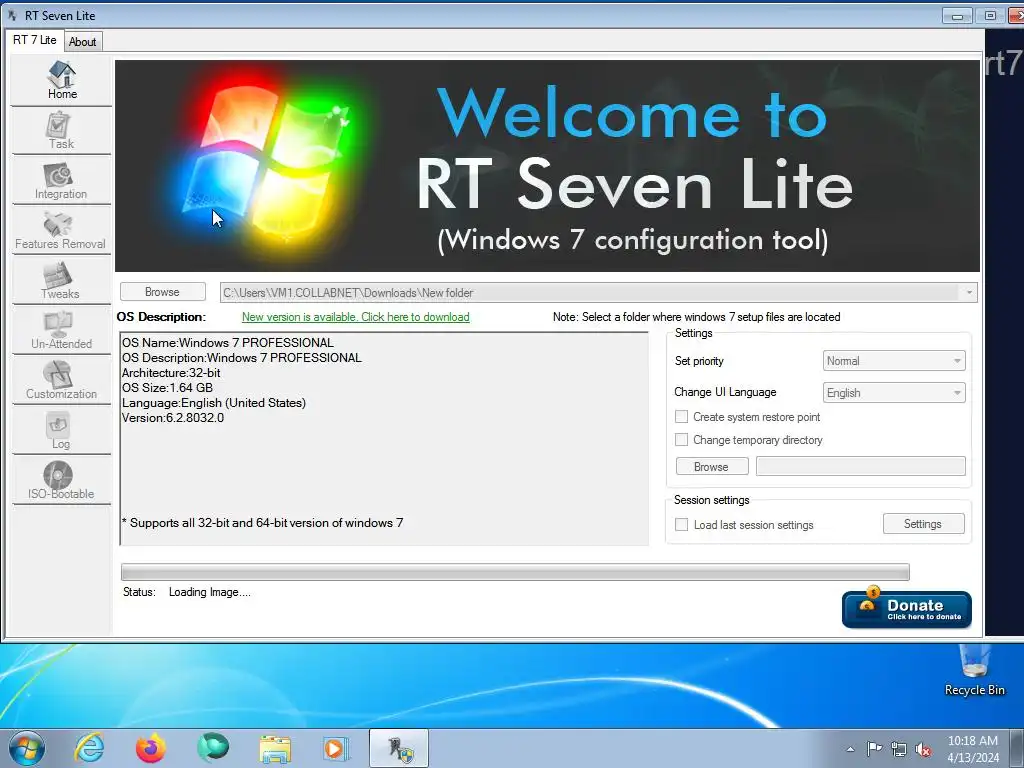Check Load last session settings
This screenshot has width=1024, height=768.
click(x=681, y=524)
